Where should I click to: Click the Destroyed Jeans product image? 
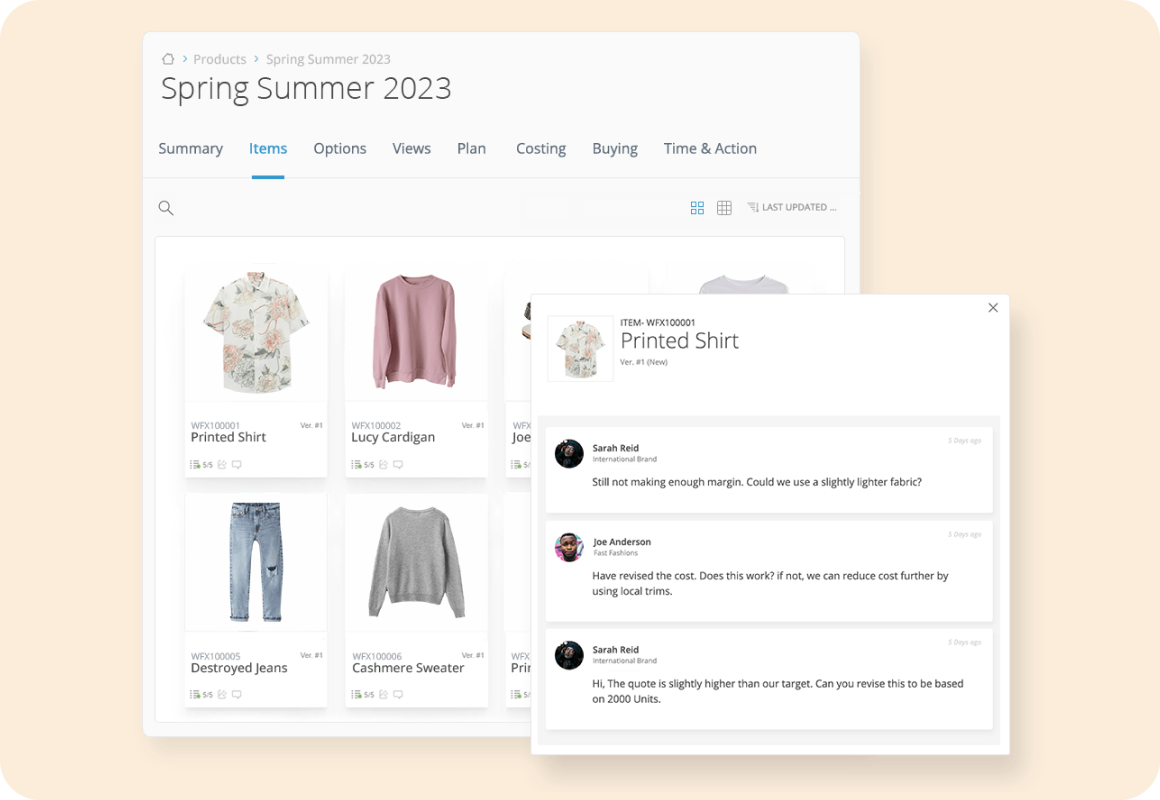pos(255,562)
